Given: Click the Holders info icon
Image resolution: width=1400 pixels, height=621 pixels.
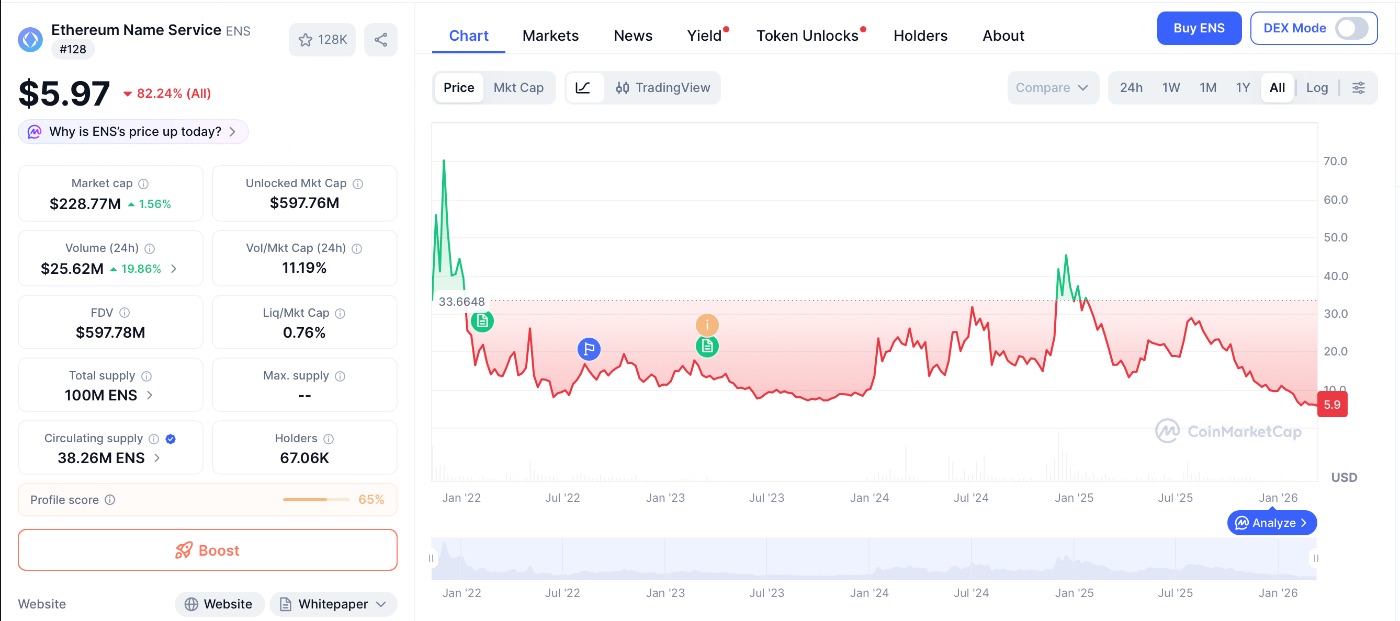Looking at the screenshot, I should [x=329, y=439].
